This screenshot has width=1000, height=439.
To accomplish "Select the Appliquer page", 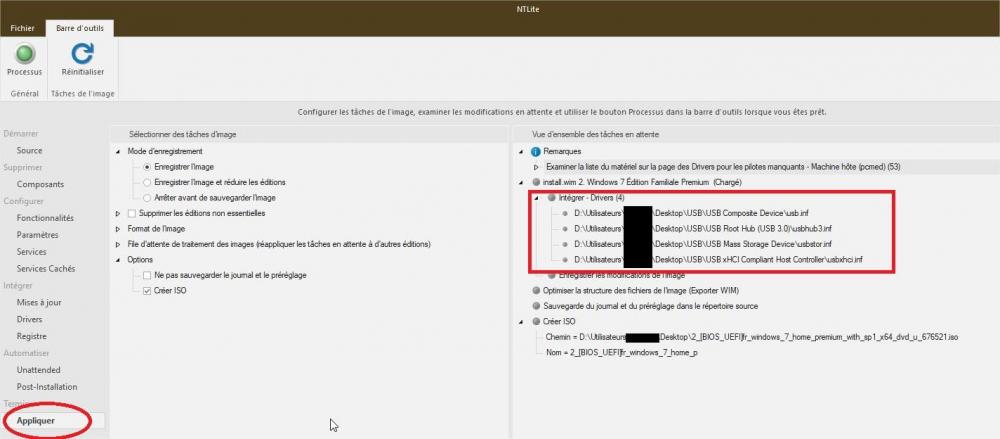I will point(36,420).
